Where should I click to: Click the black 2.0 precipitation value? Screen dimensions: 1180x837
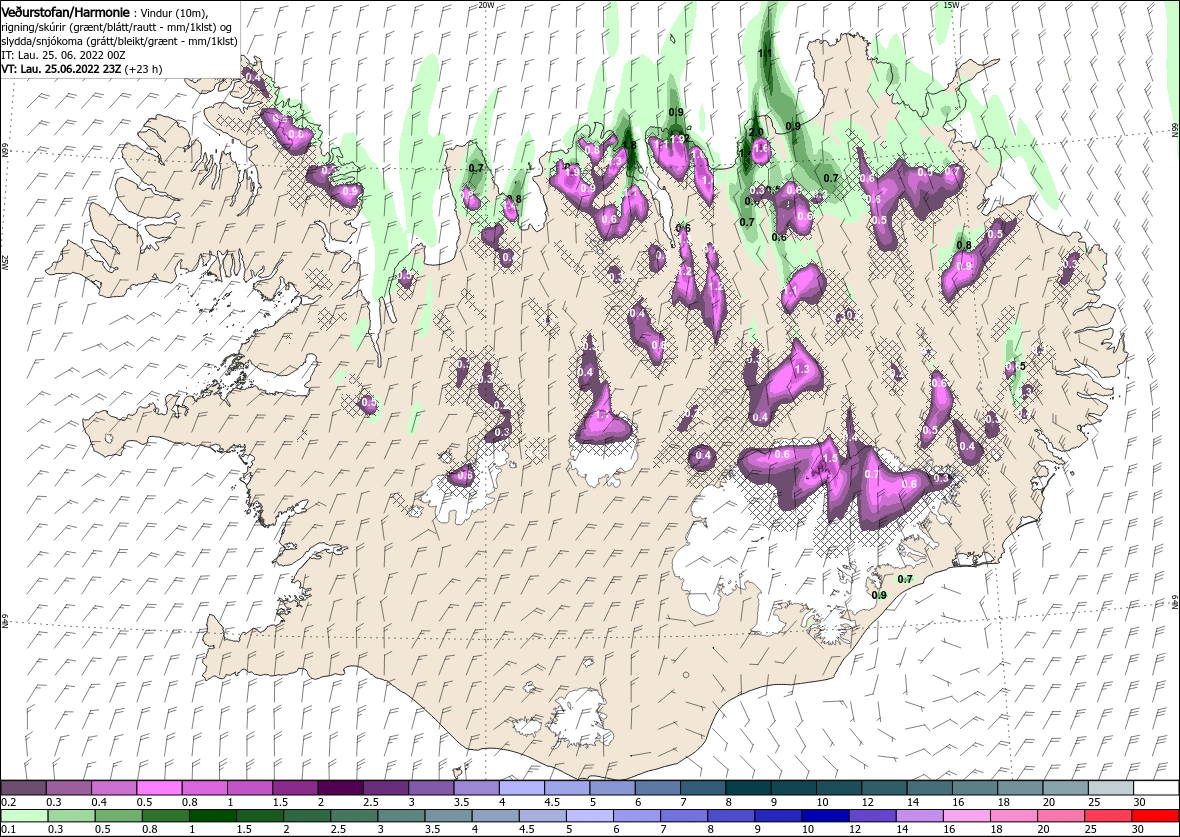pyautogui.click(x=756, y=132)
